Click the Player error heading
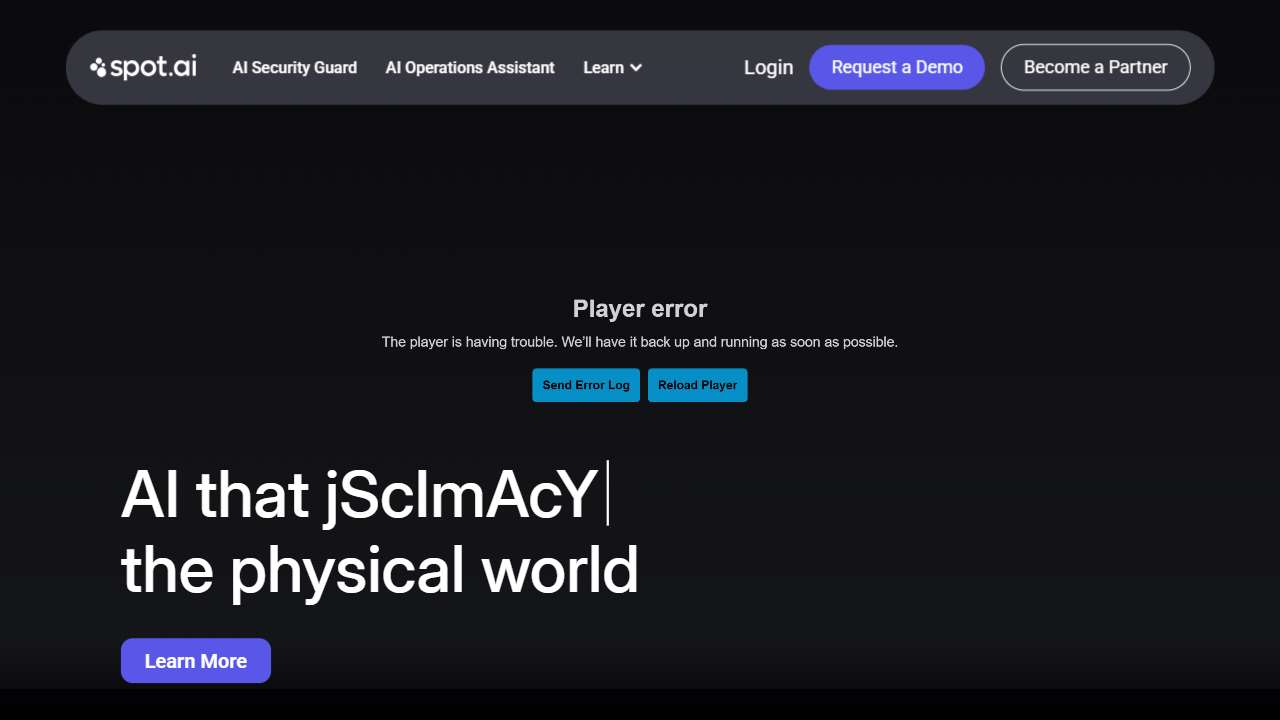Image resolution: width=1280 pixels, height=720 pixels. [x=640, y=309]
